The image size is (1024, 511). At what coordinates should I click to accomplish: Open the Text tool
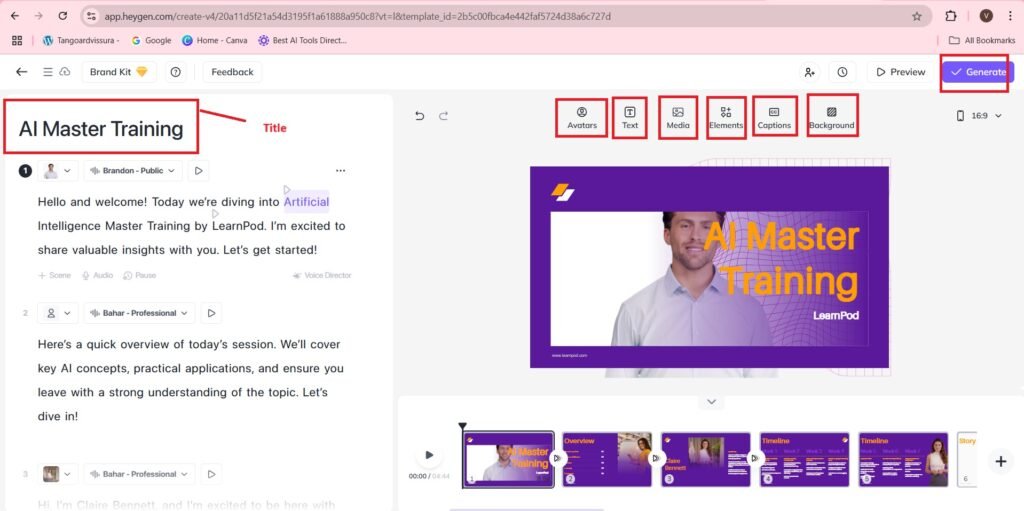tap(630, 118)
